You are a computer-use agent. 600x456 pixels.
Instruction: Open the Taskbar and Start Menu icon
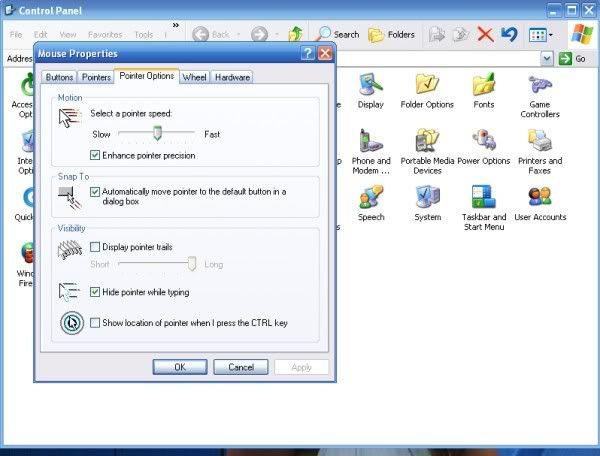pos(484,208)
